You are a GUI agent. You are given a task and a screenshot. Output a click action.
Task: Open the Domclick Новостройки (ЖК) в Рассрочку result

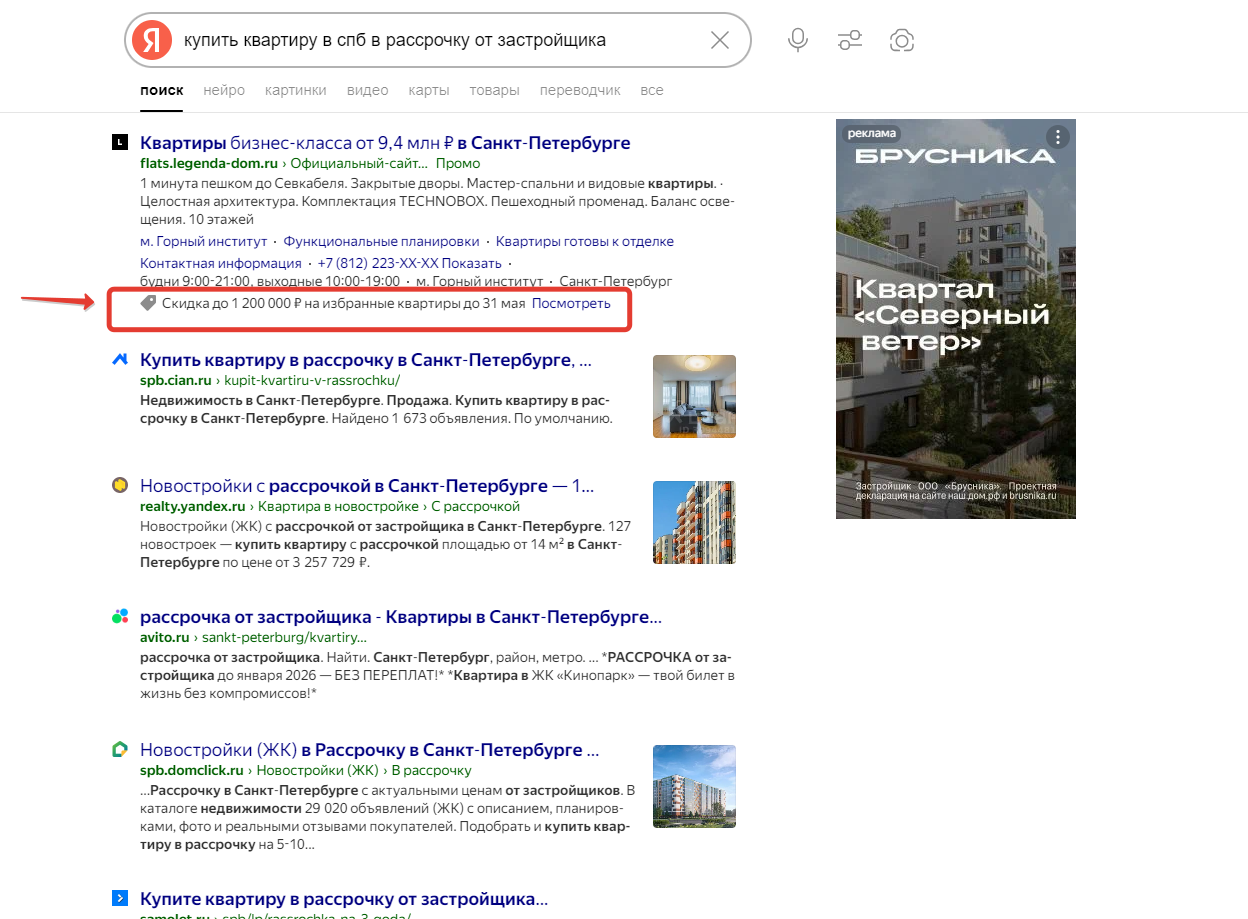point(370,749)
